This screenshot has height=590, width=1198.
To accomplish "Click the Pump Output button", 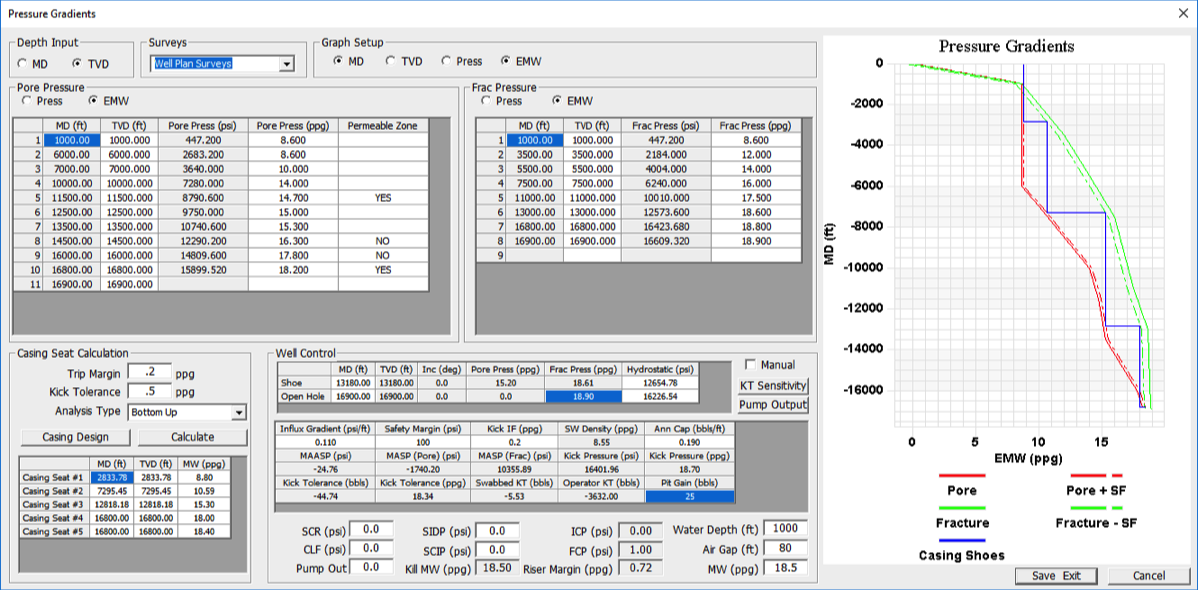I will pos(772,405).
